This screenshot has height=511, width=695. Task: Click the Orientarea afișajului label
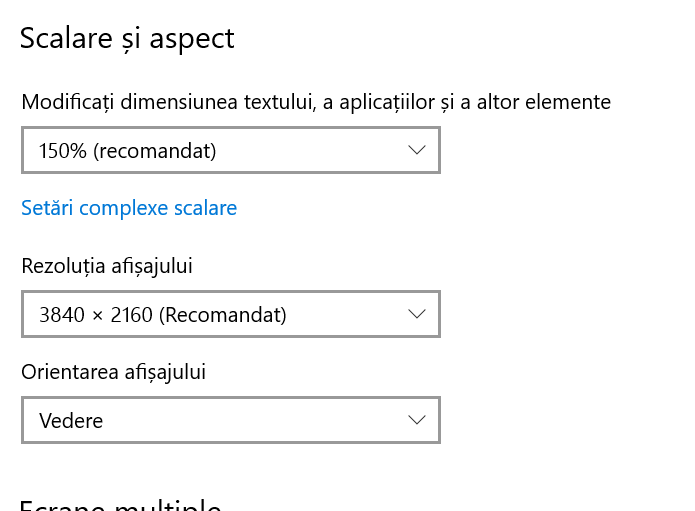[x=113, y=372]
